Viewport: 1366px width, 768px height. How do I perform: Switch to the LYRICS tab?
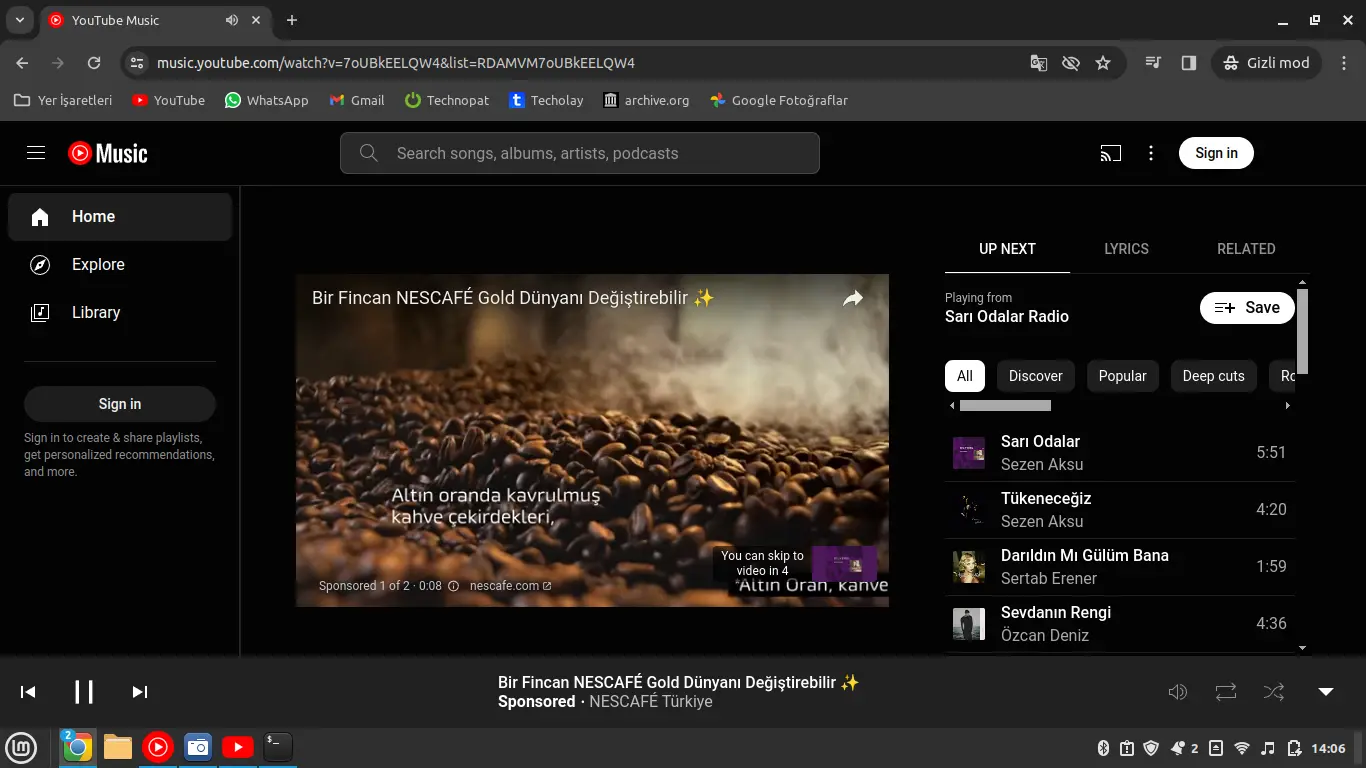(x=1126, y=249)
